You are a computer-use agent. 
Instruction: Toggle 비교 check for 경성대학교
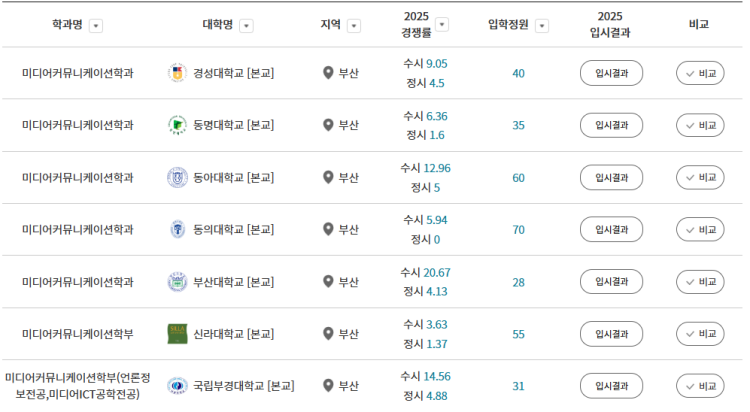(700, 73)
